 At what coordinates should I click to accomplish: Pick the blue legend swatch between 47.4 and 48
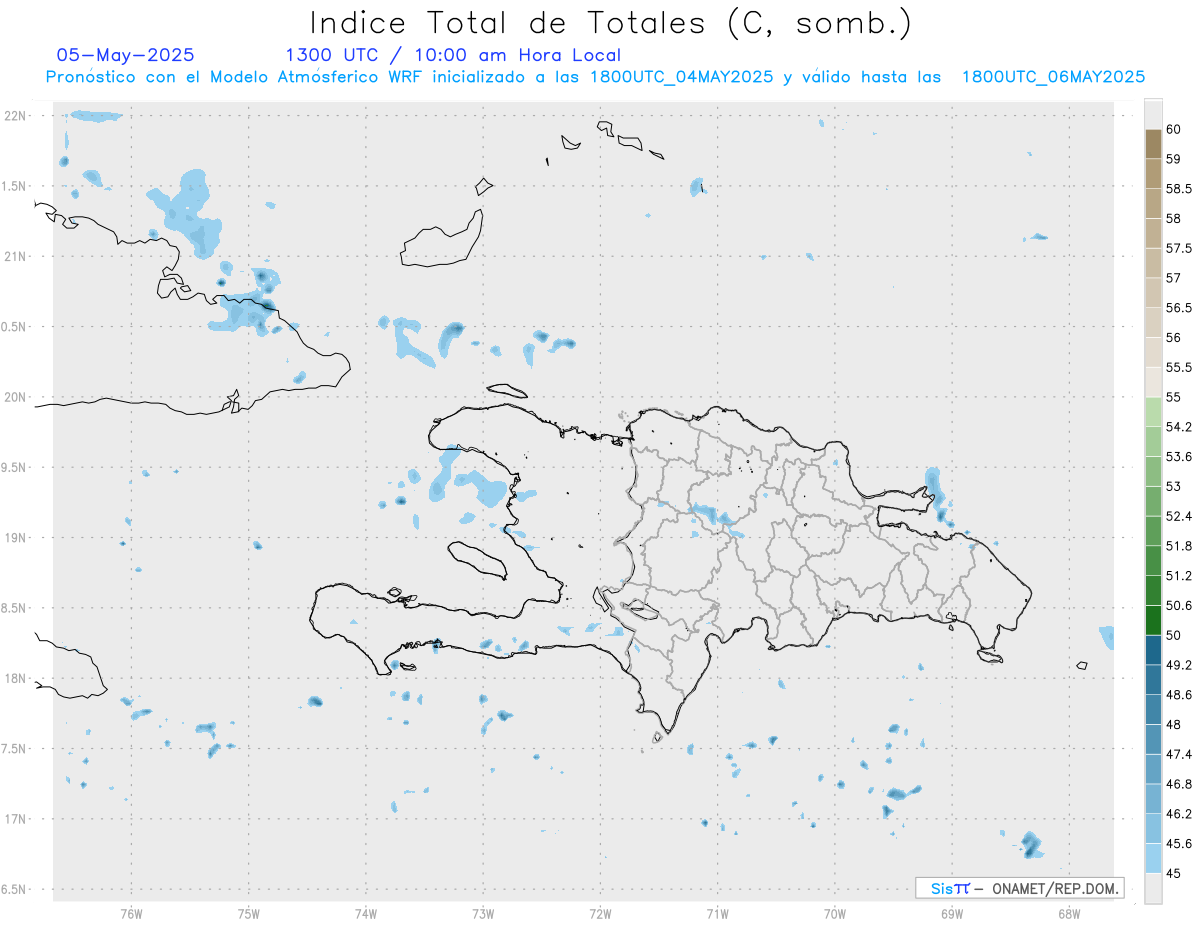point(1153,739)
